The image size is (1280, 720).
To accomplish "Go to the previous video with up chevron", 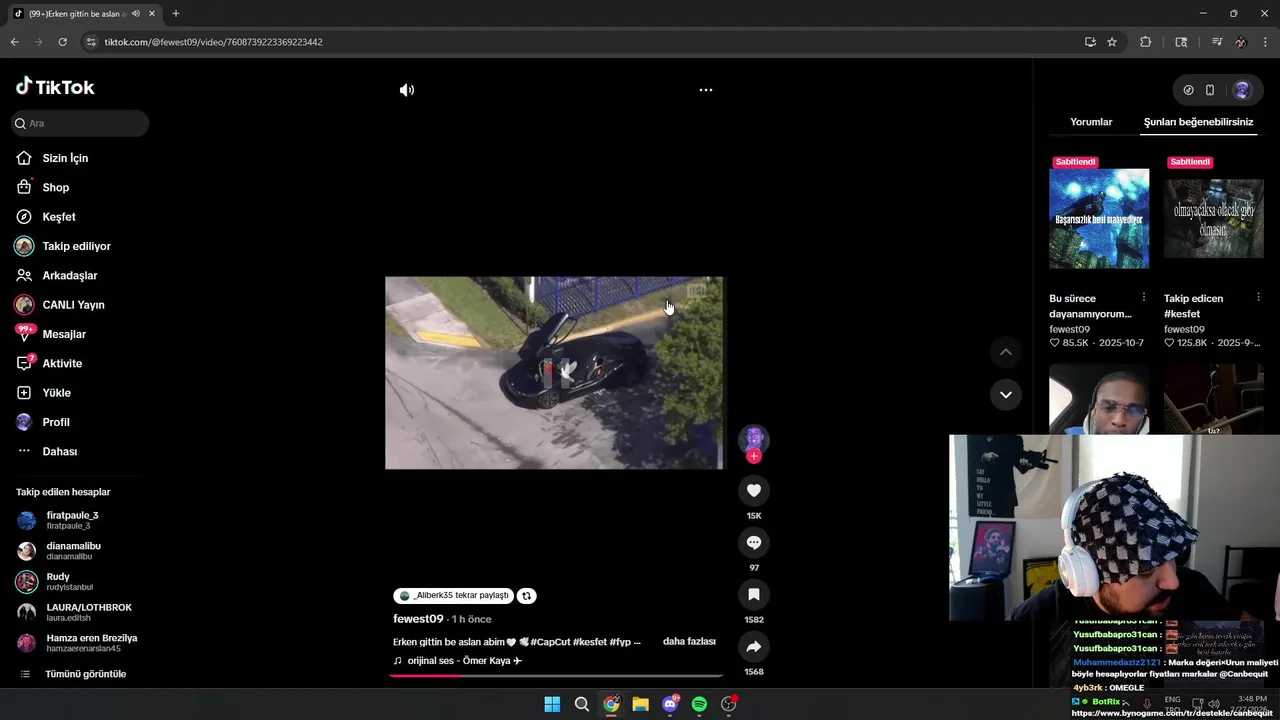I will click(x=1006, y=352).
